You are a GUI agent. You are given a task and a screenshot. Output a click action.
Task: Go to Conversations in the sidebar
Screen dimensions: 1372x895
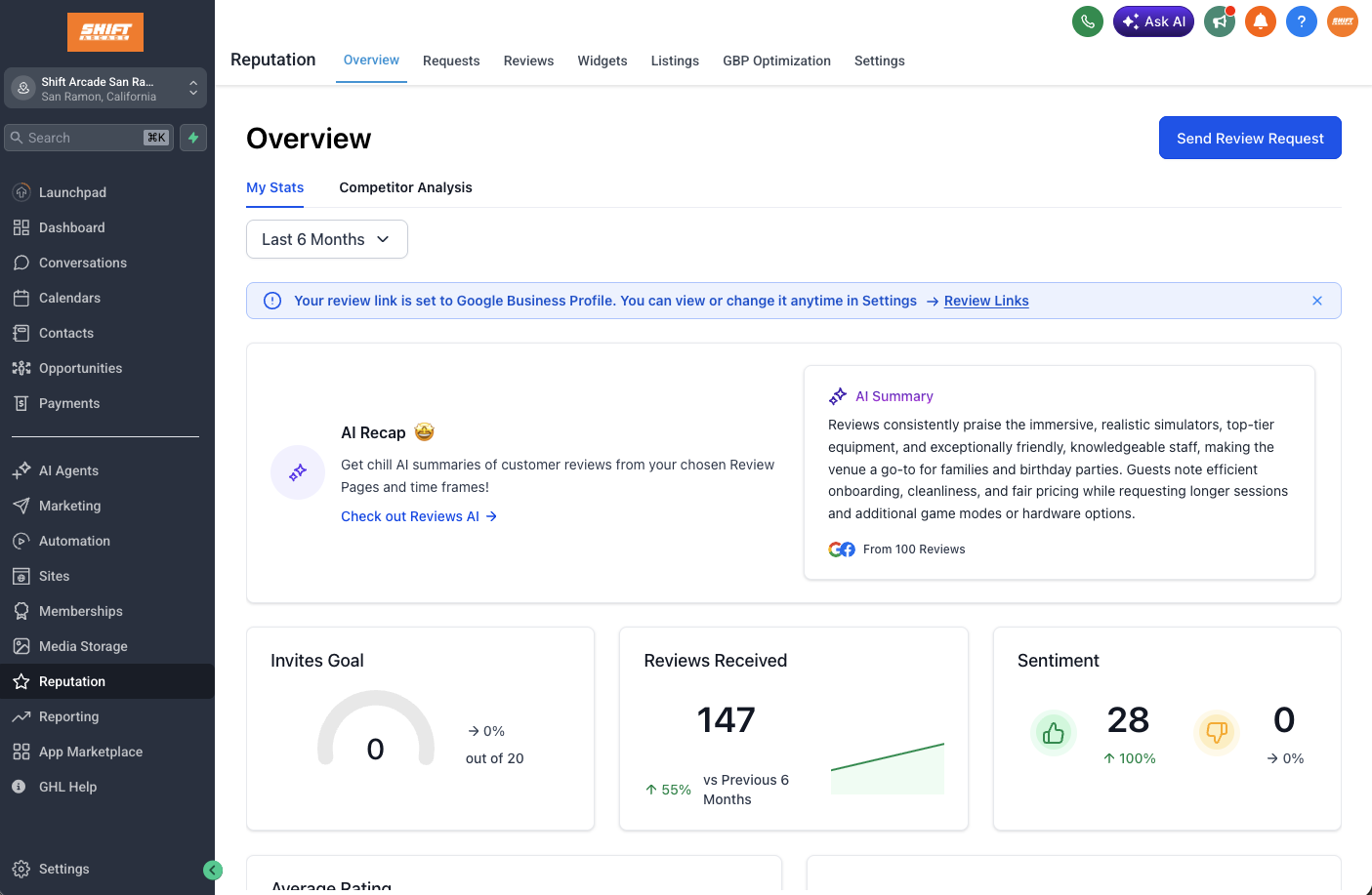pyautogui.click(x=82, y=263)
